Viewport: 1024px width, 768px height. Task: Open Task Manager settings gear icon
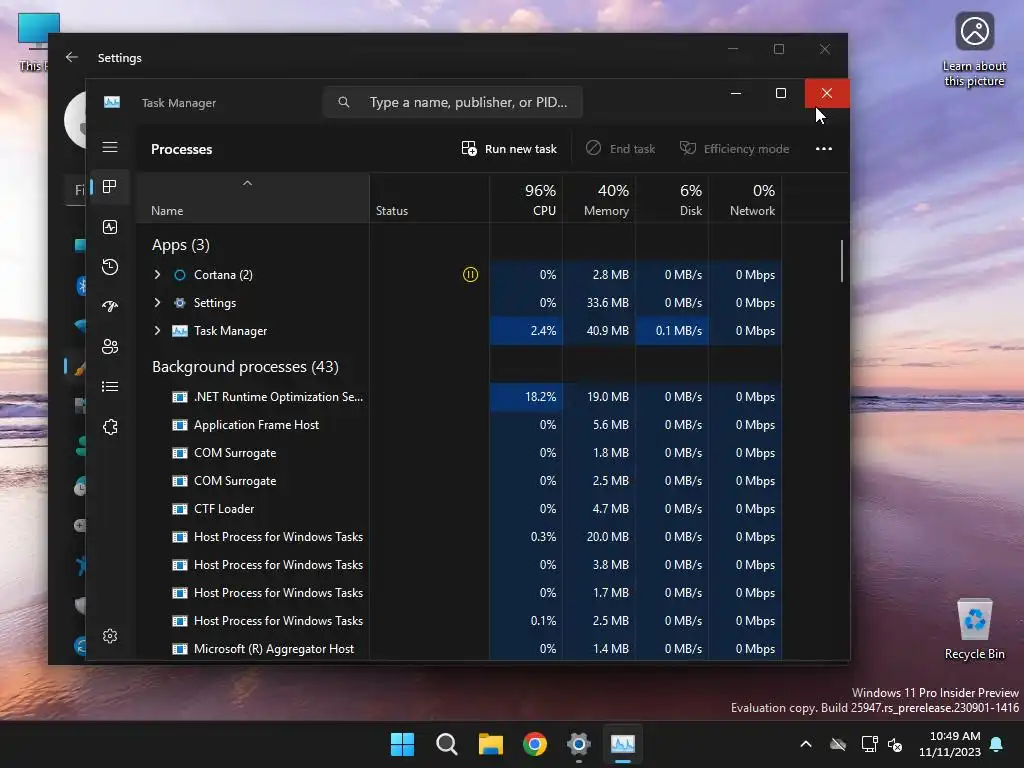[110, 636]
